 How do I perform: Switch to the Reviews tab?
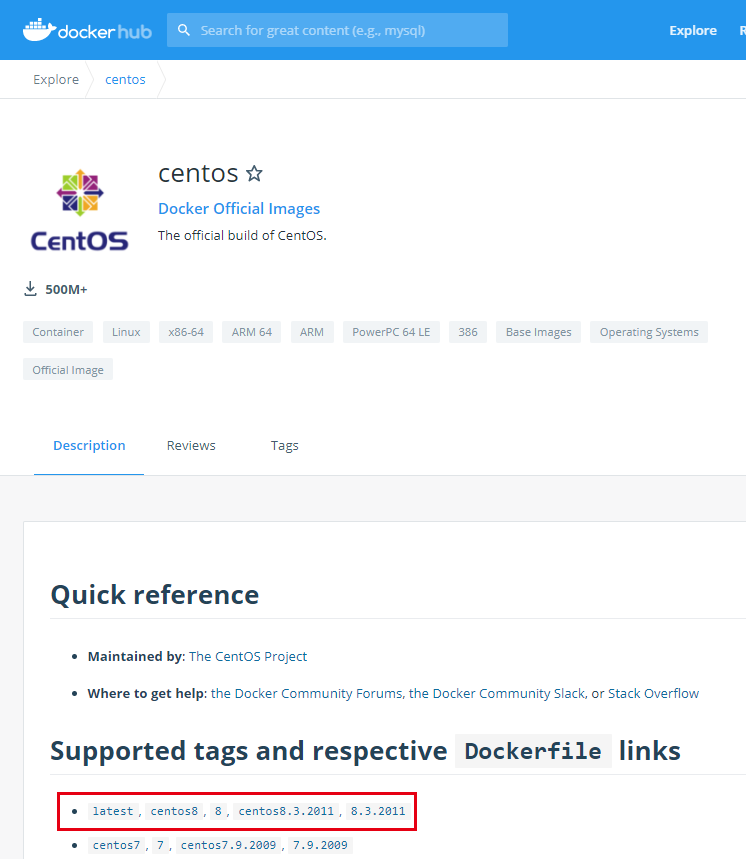point(191,445)
